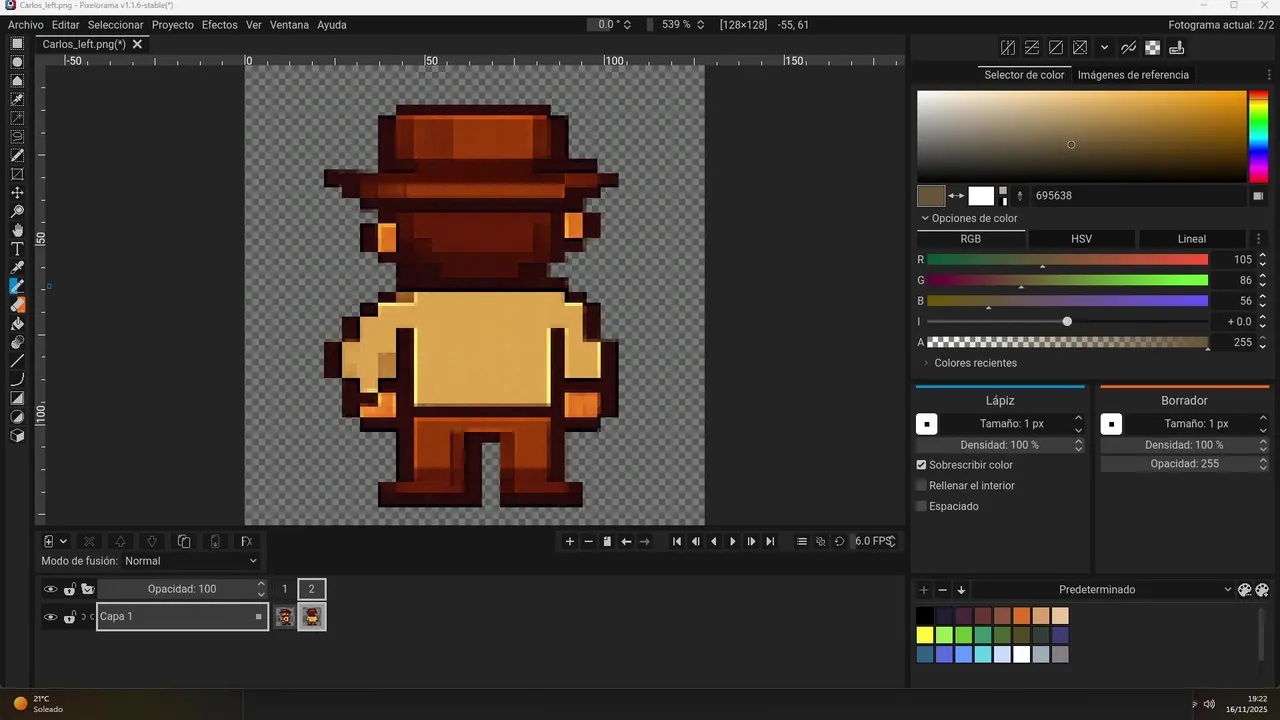Open the Archivo menu
The image size is (1280, 720).
[x=25, y=25]
